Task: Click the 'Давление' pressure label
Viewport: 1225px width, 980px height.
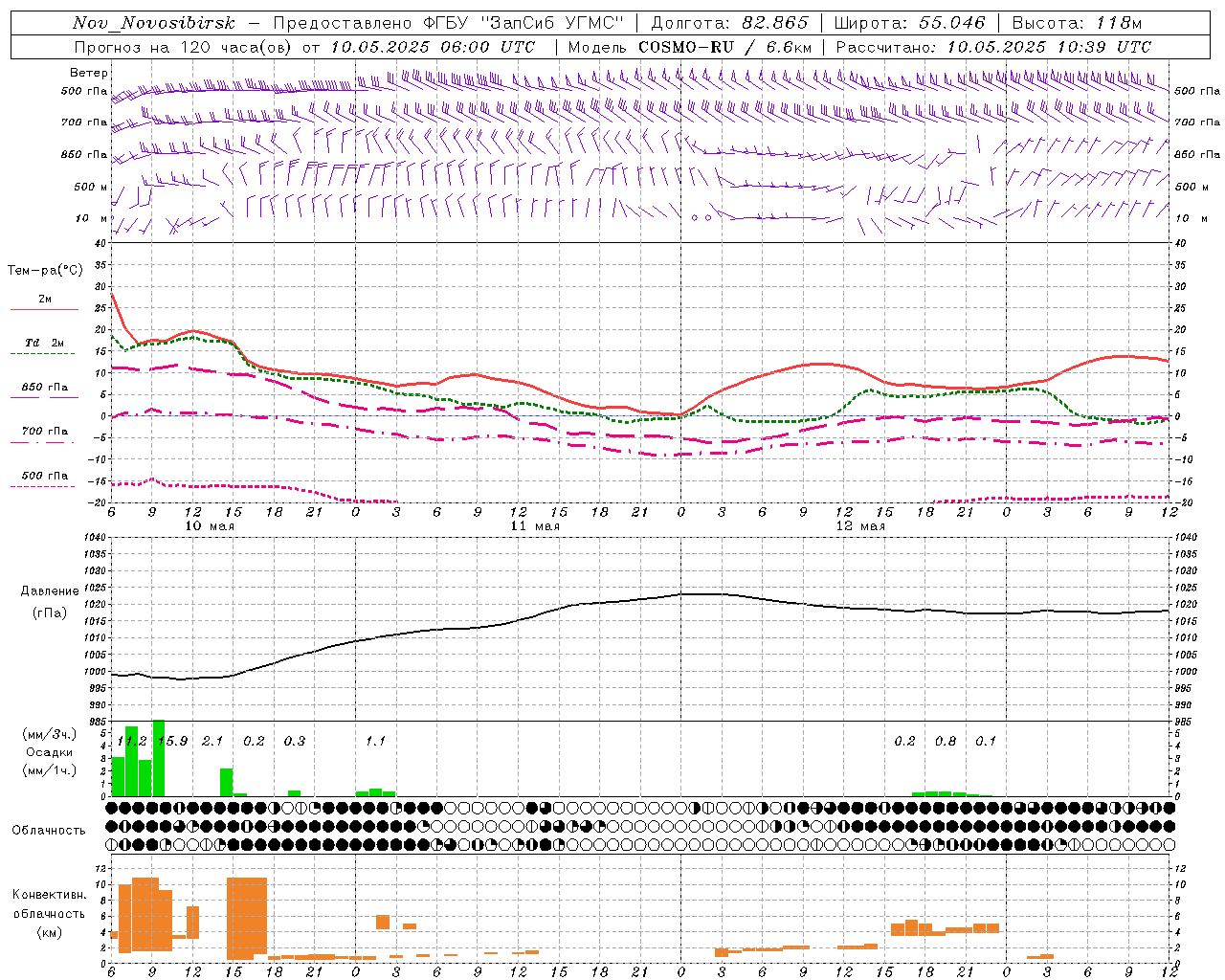Action: [x=50, y=591]
